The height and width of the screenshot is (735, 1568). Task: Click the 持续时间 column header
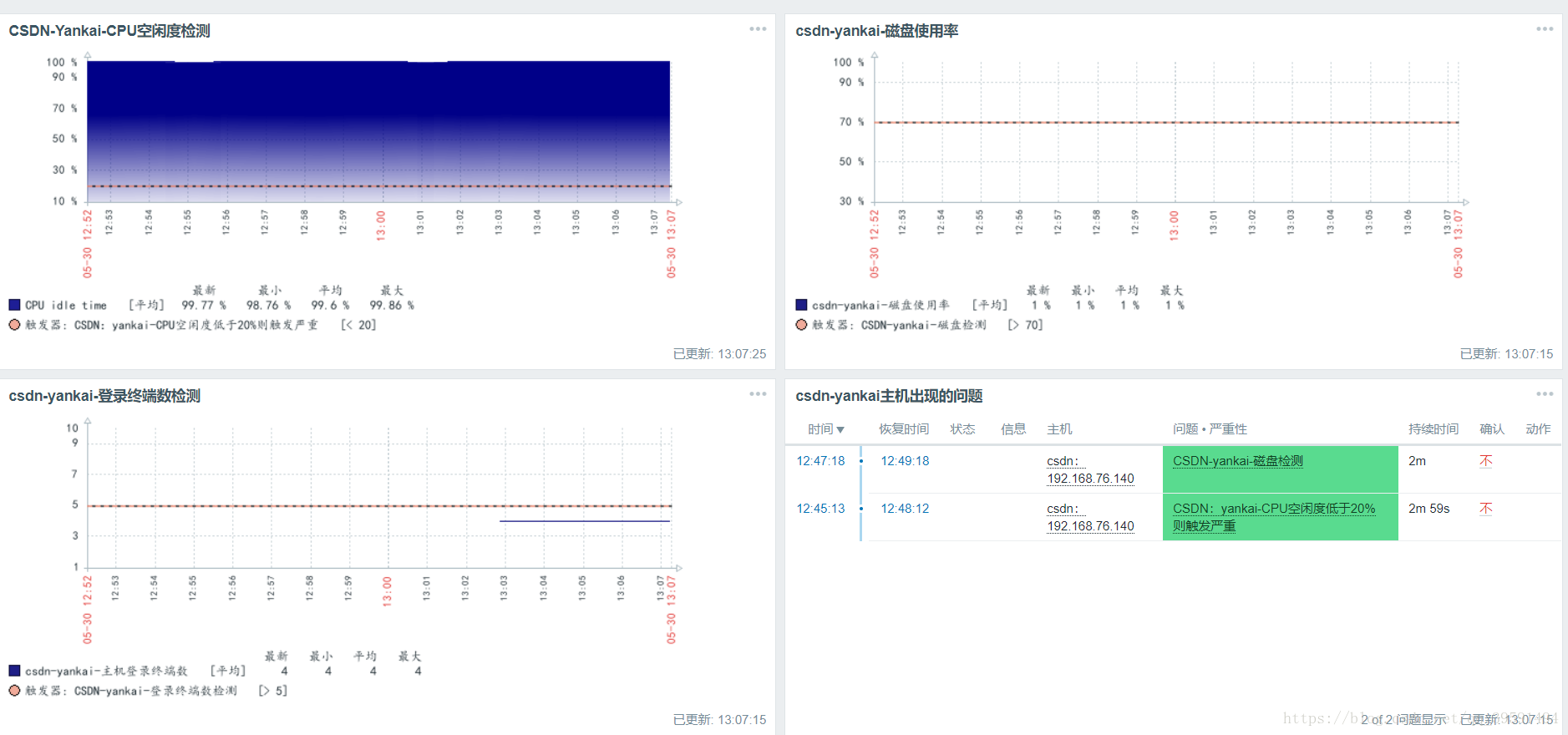click(1434, 429)
